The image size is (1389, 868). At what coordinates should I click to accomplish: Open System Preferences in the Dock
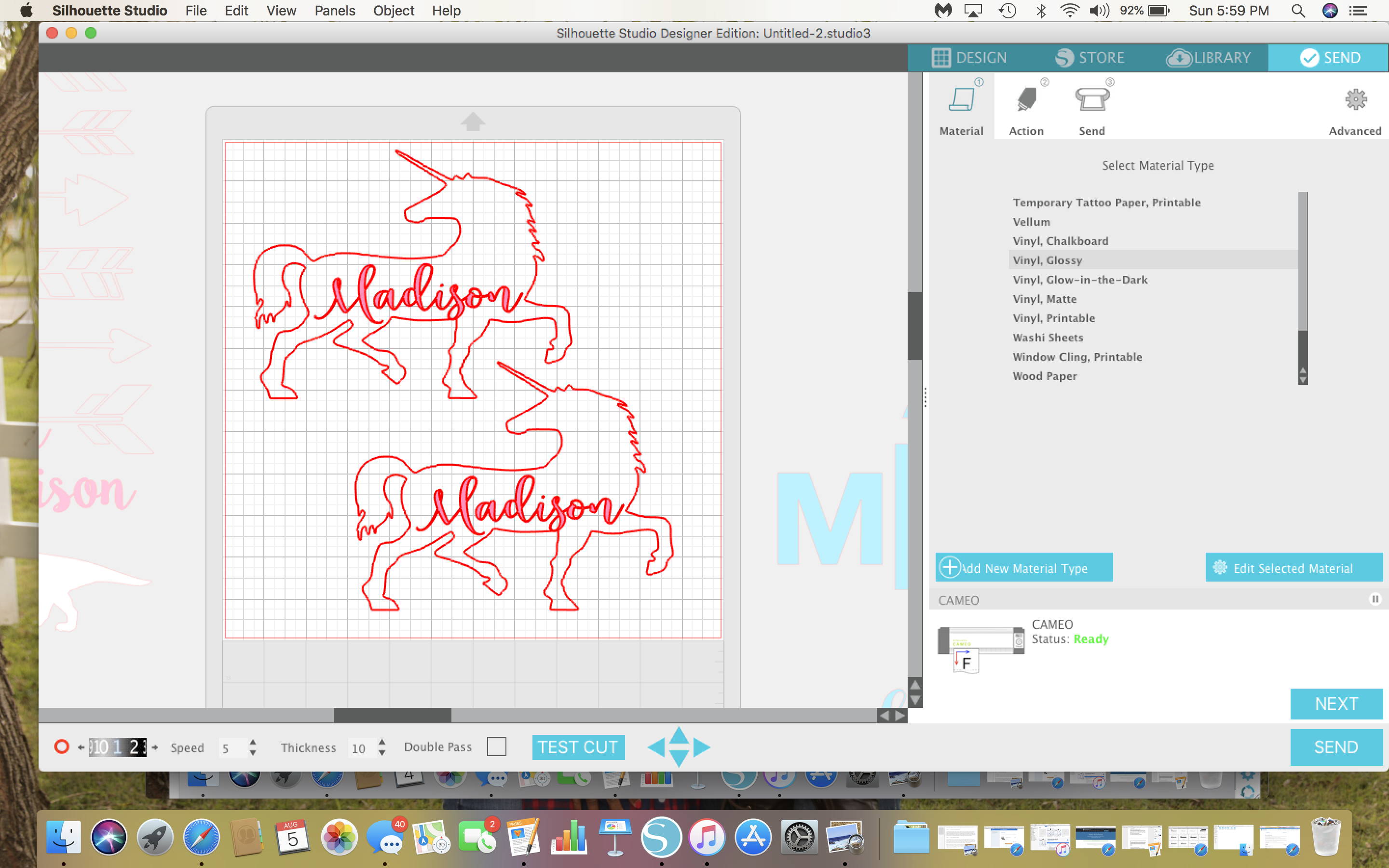799,837
